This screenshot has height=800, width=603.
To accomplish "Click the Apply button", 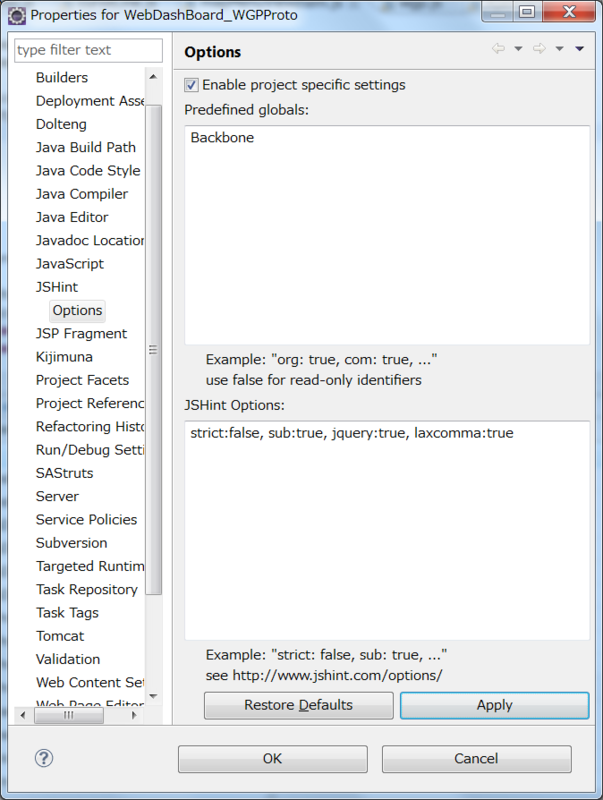I will pyautogui.click(x=494, y=705).
